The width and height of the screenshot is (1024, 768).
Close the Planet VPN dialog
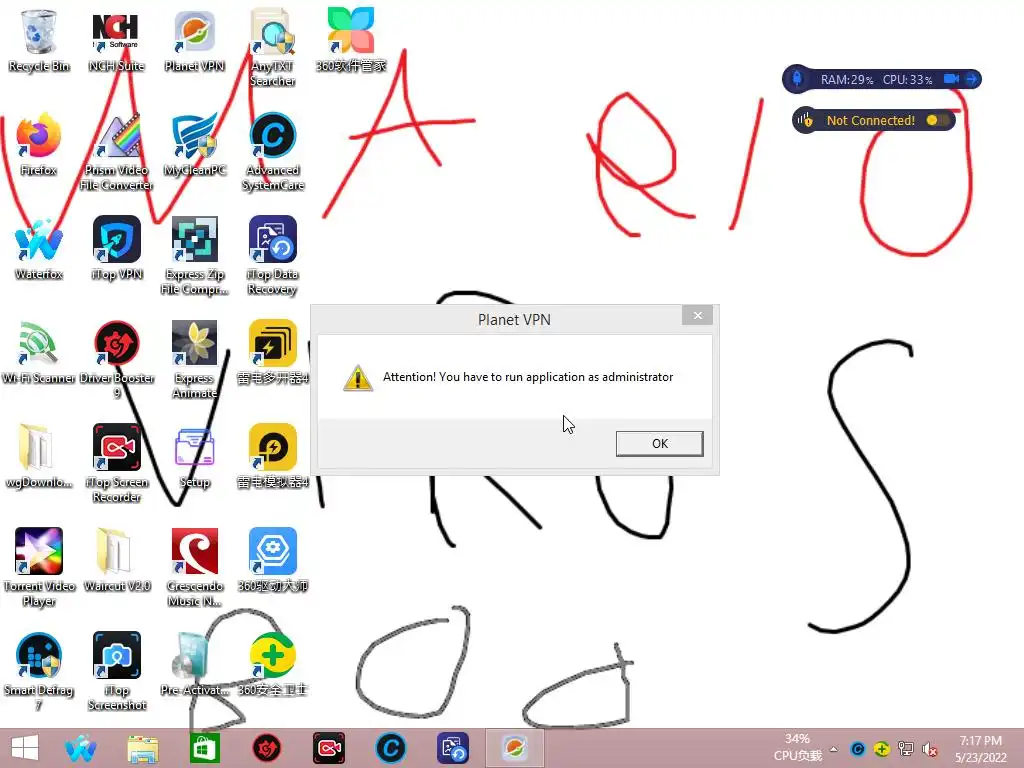click(697, 315)
